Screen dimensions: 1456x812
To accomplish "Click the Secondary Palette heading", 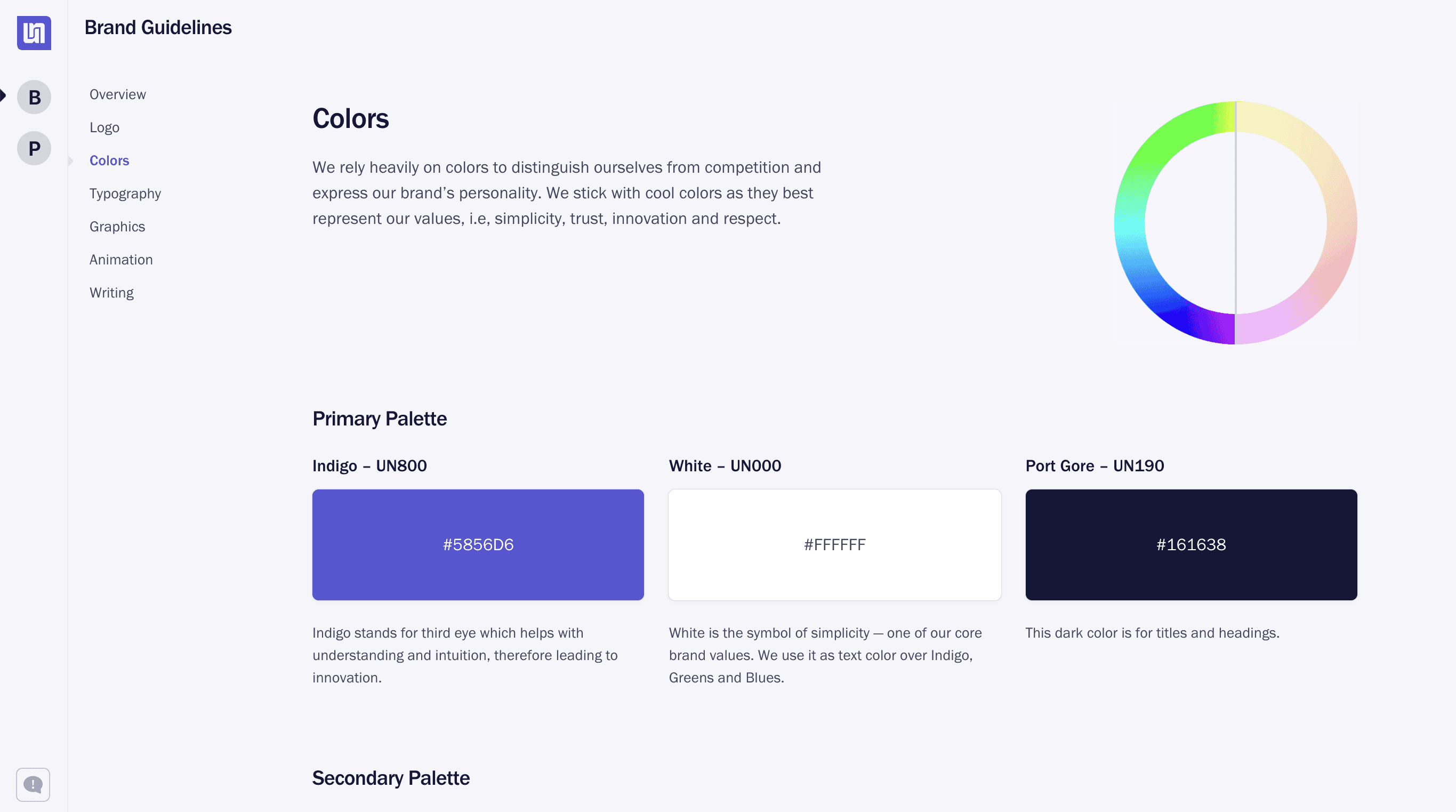I will click(x=391, y=777).
